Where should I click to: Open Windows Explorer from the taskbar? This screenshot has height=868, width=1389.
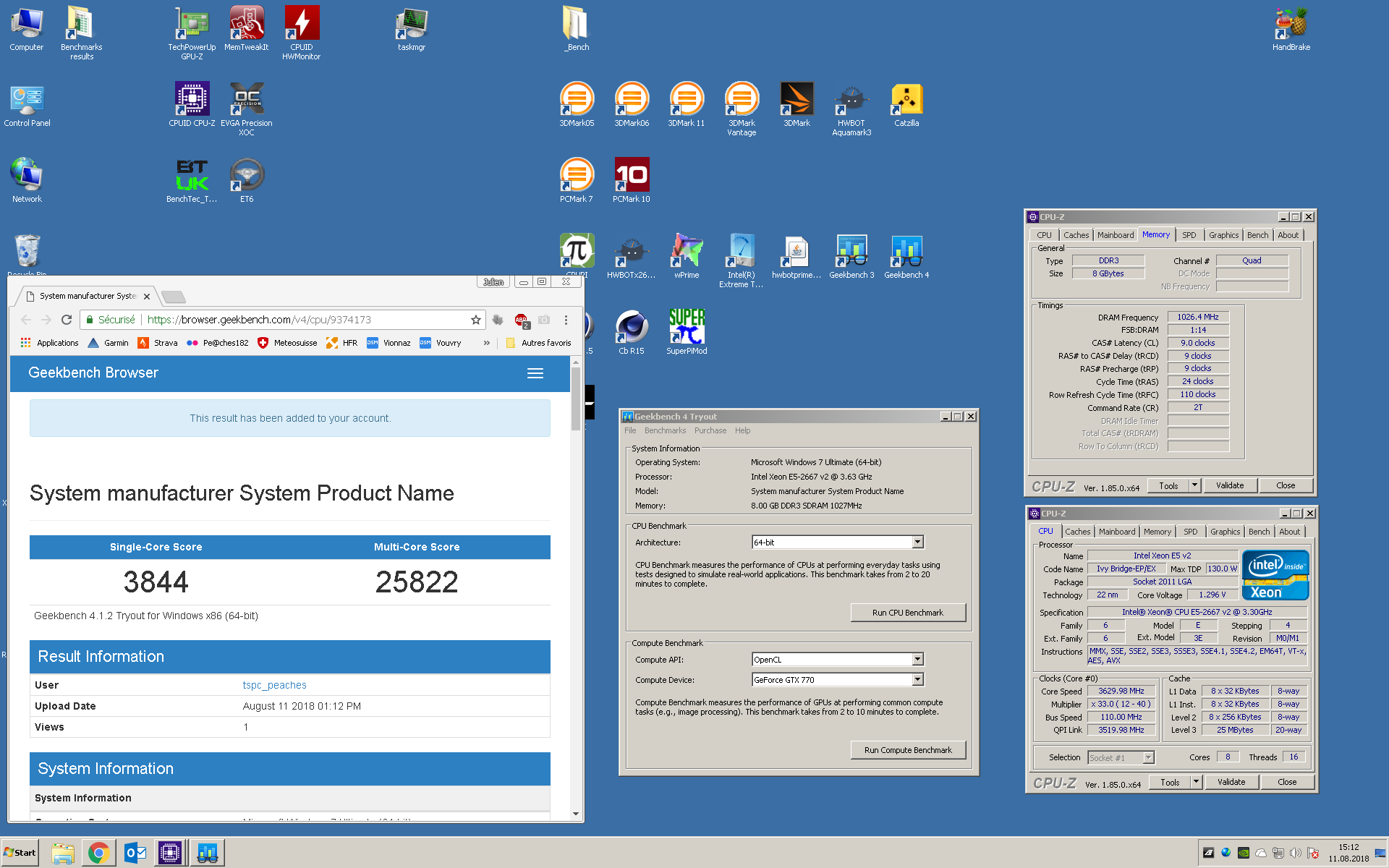point(63,853)
